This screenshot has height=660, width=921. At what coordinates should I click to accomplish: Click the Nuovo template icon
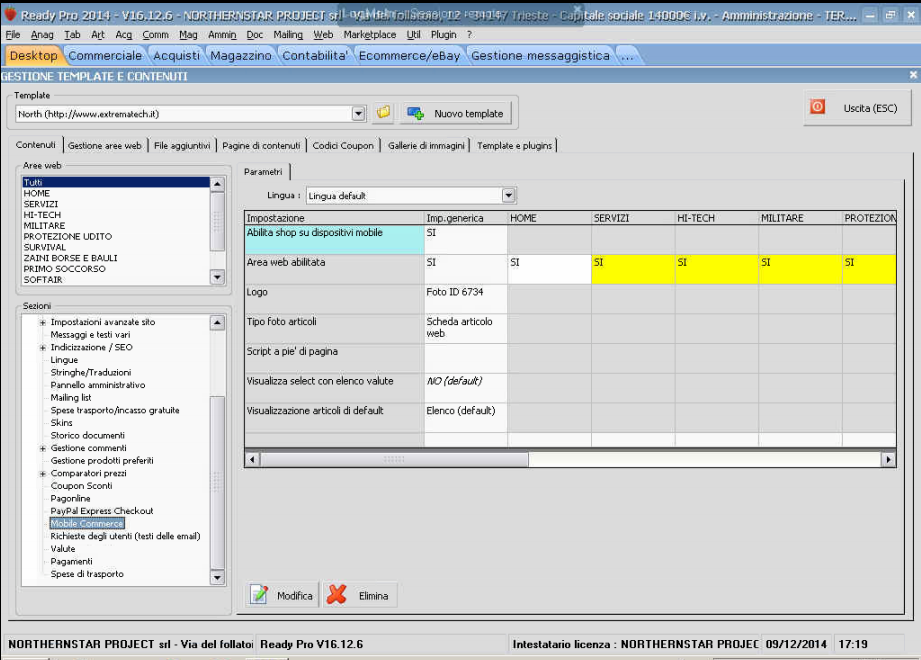click(415, 113)
